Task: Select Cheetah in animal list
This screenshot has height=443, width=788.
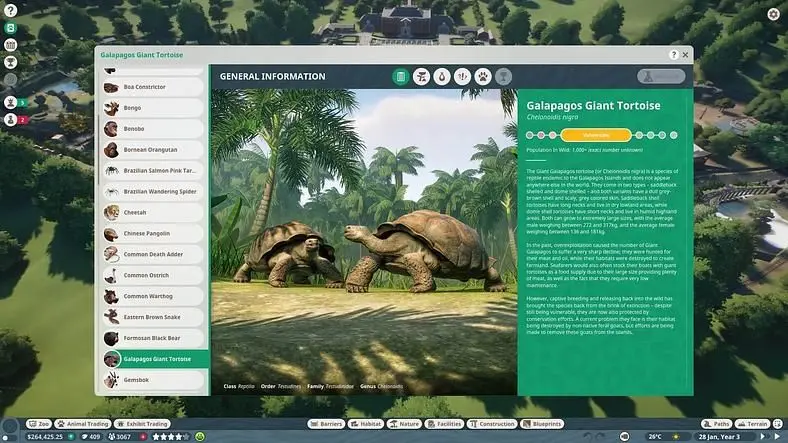Action: (153, 212)
